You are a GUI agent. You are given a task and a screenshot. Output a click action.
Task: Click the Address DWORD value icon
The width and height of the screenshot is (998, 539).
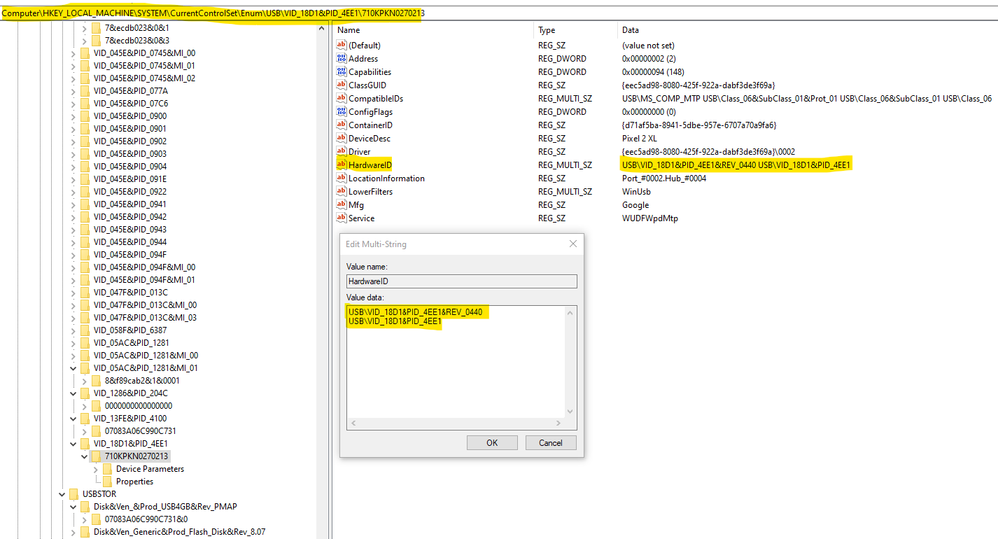pos(341,59)
